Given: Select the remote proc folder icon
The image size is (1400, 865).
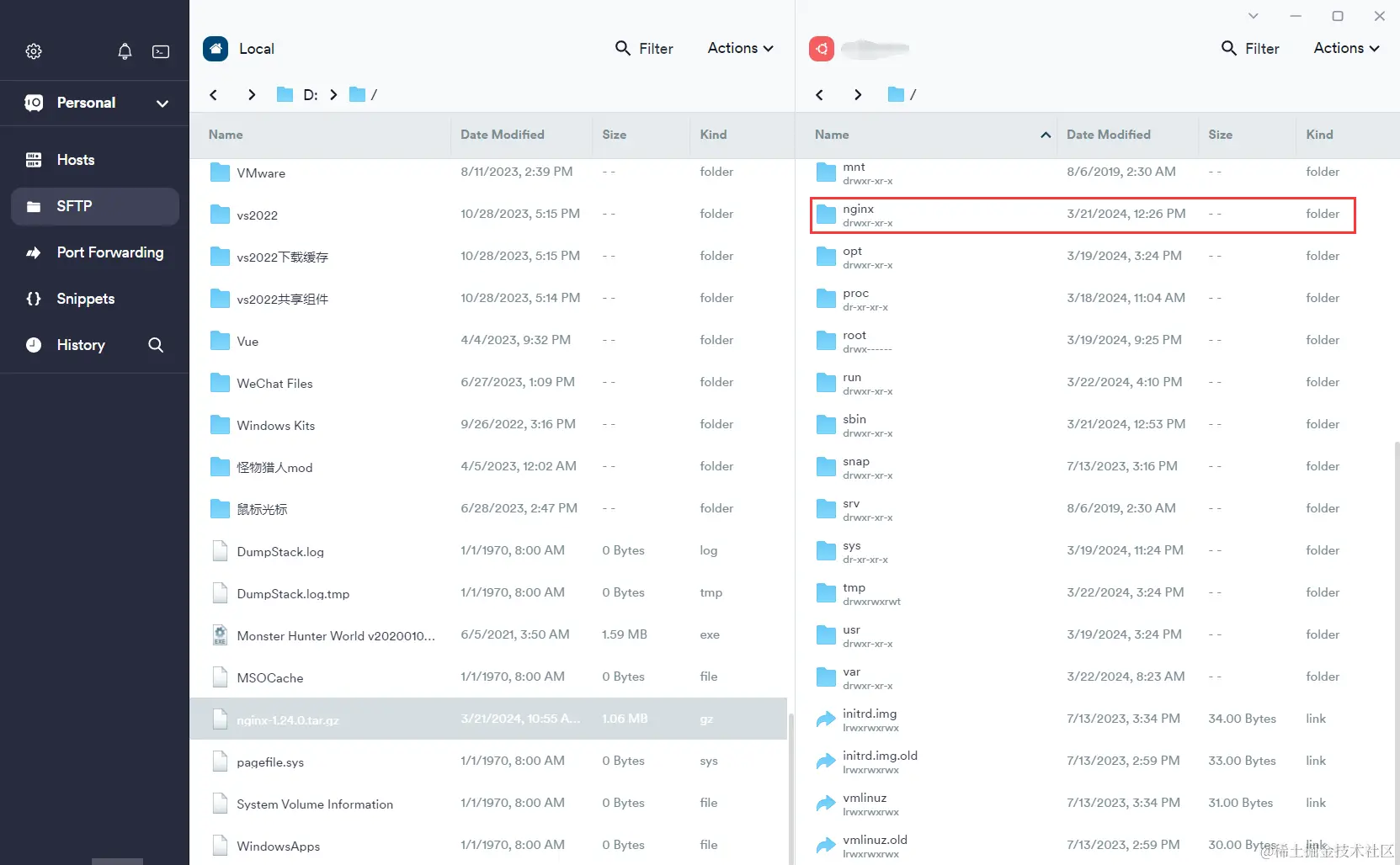Looking at the screenshot, I should pos(826,299).
